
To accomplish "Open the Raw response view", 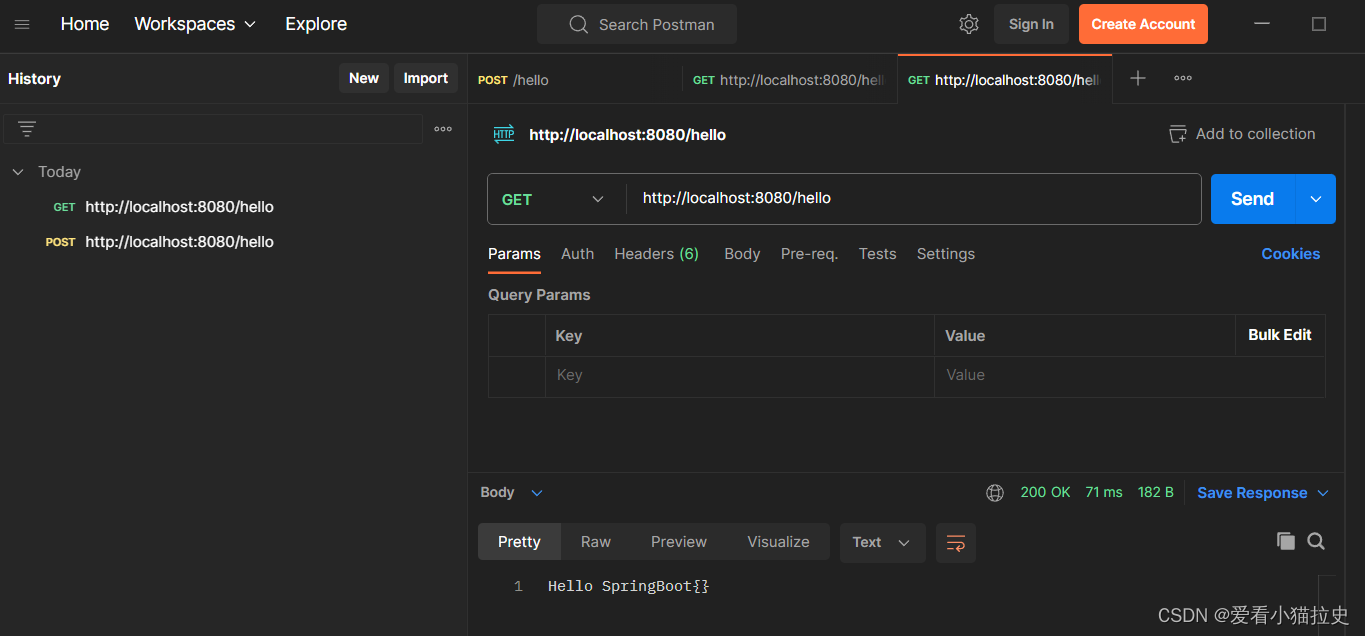I will point(595,541).
